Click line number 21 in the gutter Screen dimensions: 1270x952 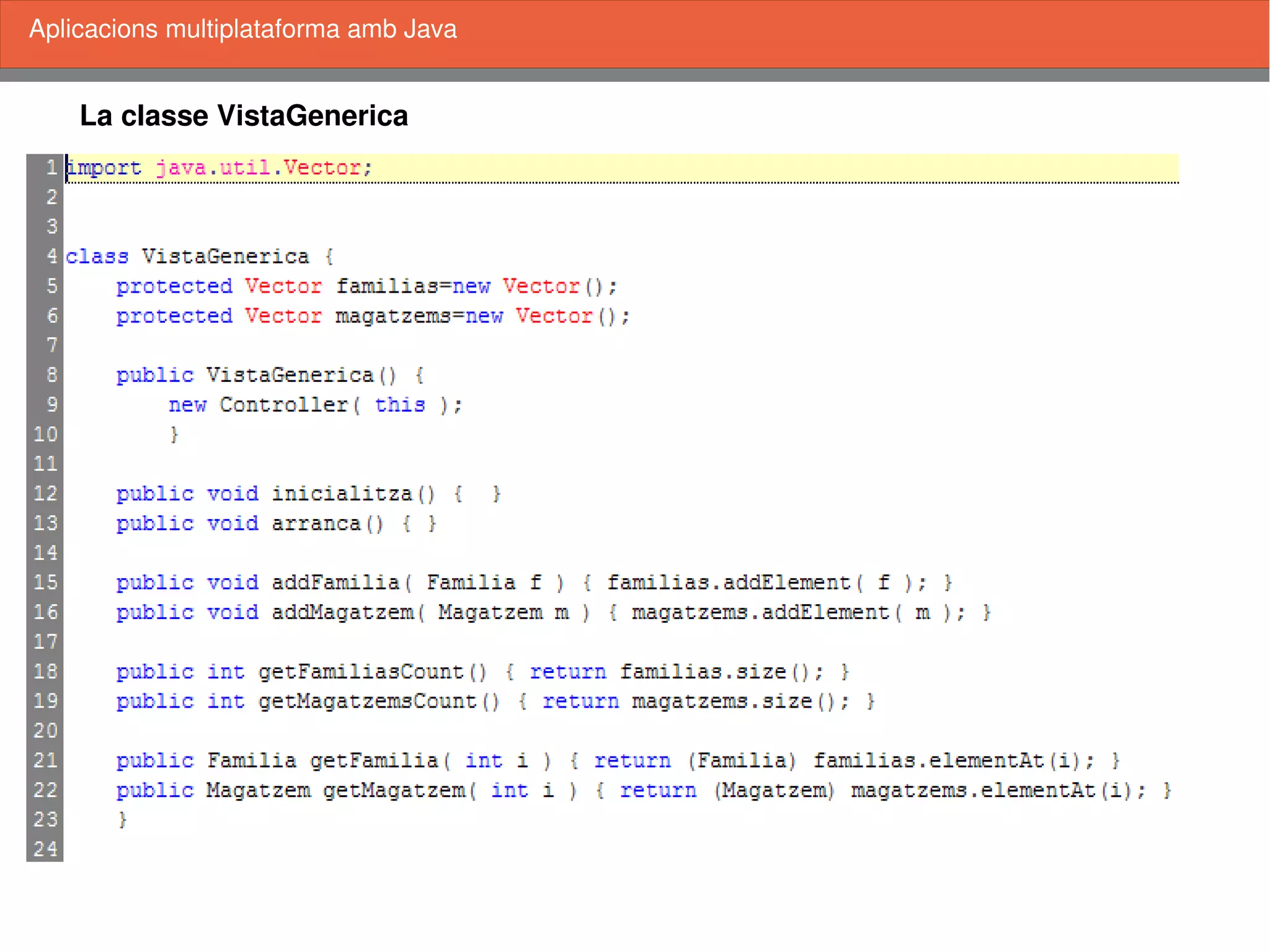[45, 760]
